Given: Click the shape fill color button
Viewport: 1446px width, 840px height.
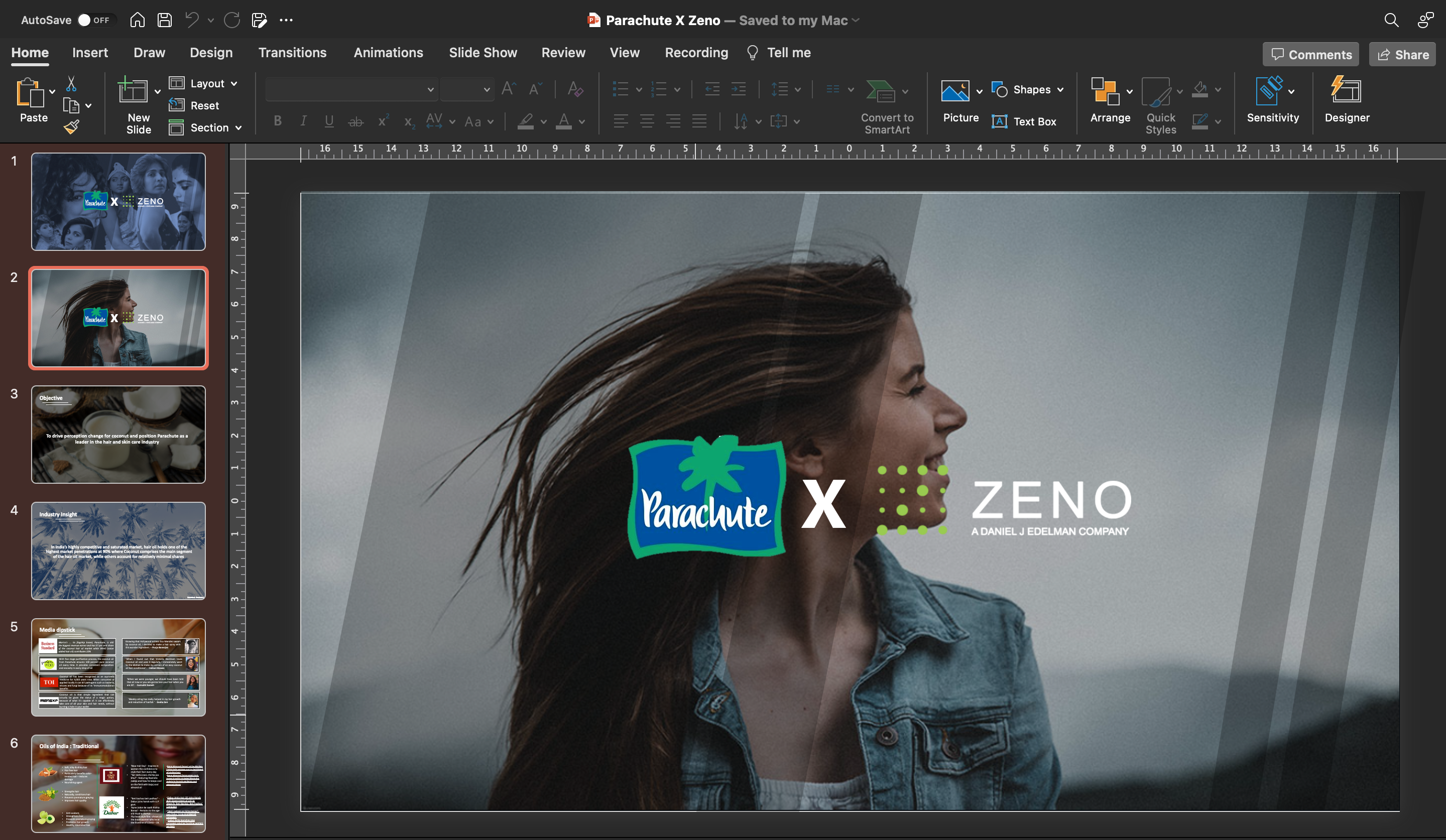Looking at the screenshot, I should click(1200, 89).
